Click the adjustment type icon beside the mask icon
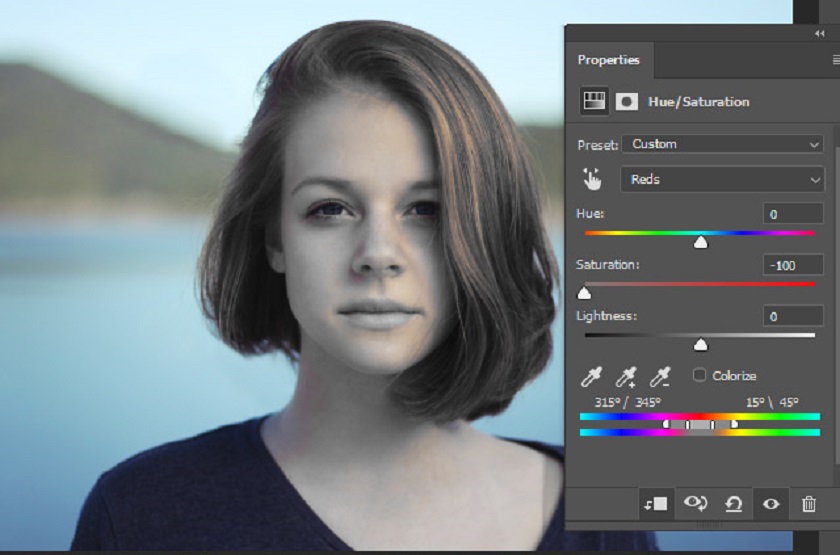The height and width of the screenshot is (555, 840). coord(595,101)
